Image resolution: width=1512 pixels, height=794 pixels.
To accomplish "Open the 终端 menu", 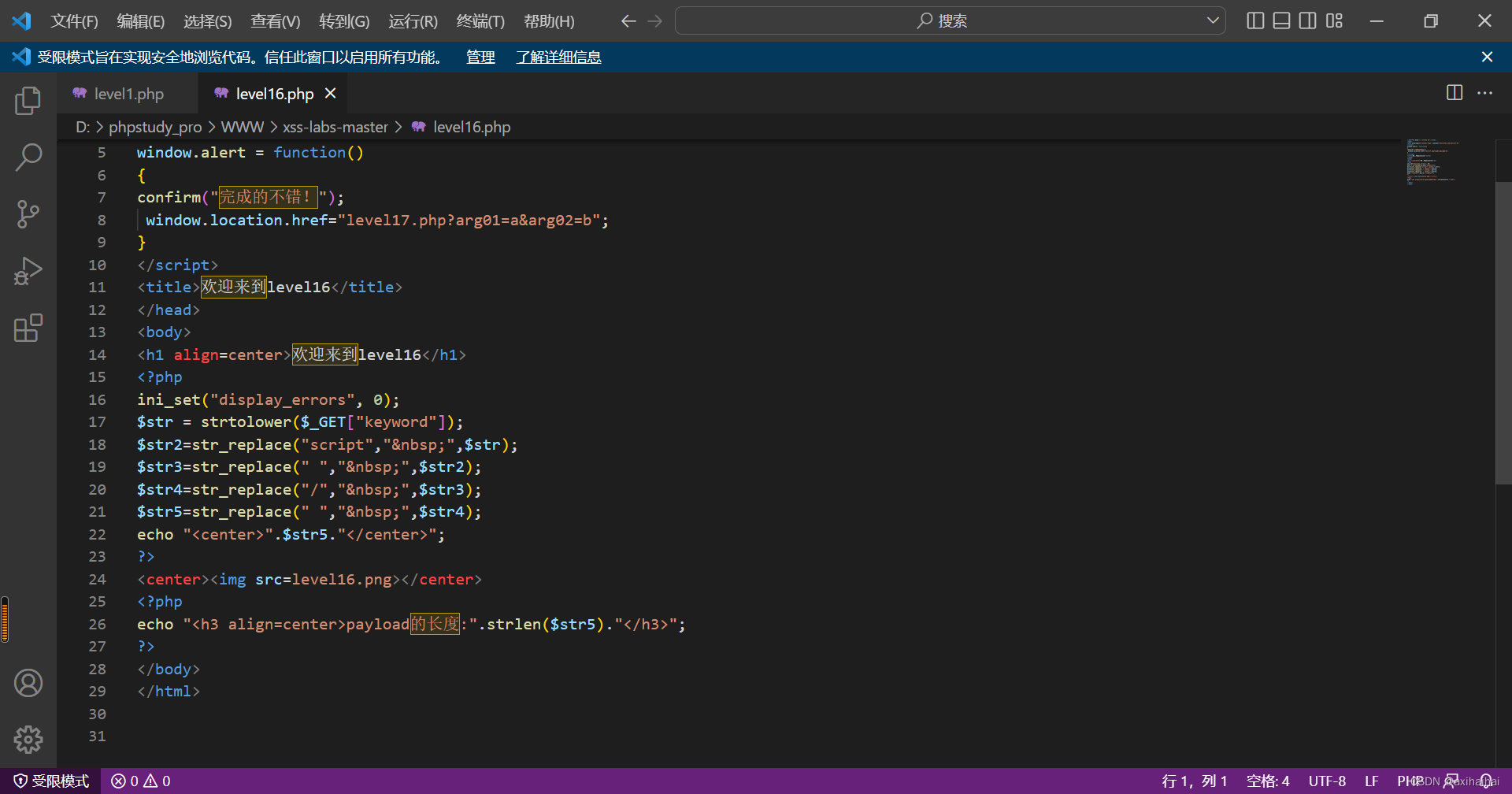I will point(480,21).
